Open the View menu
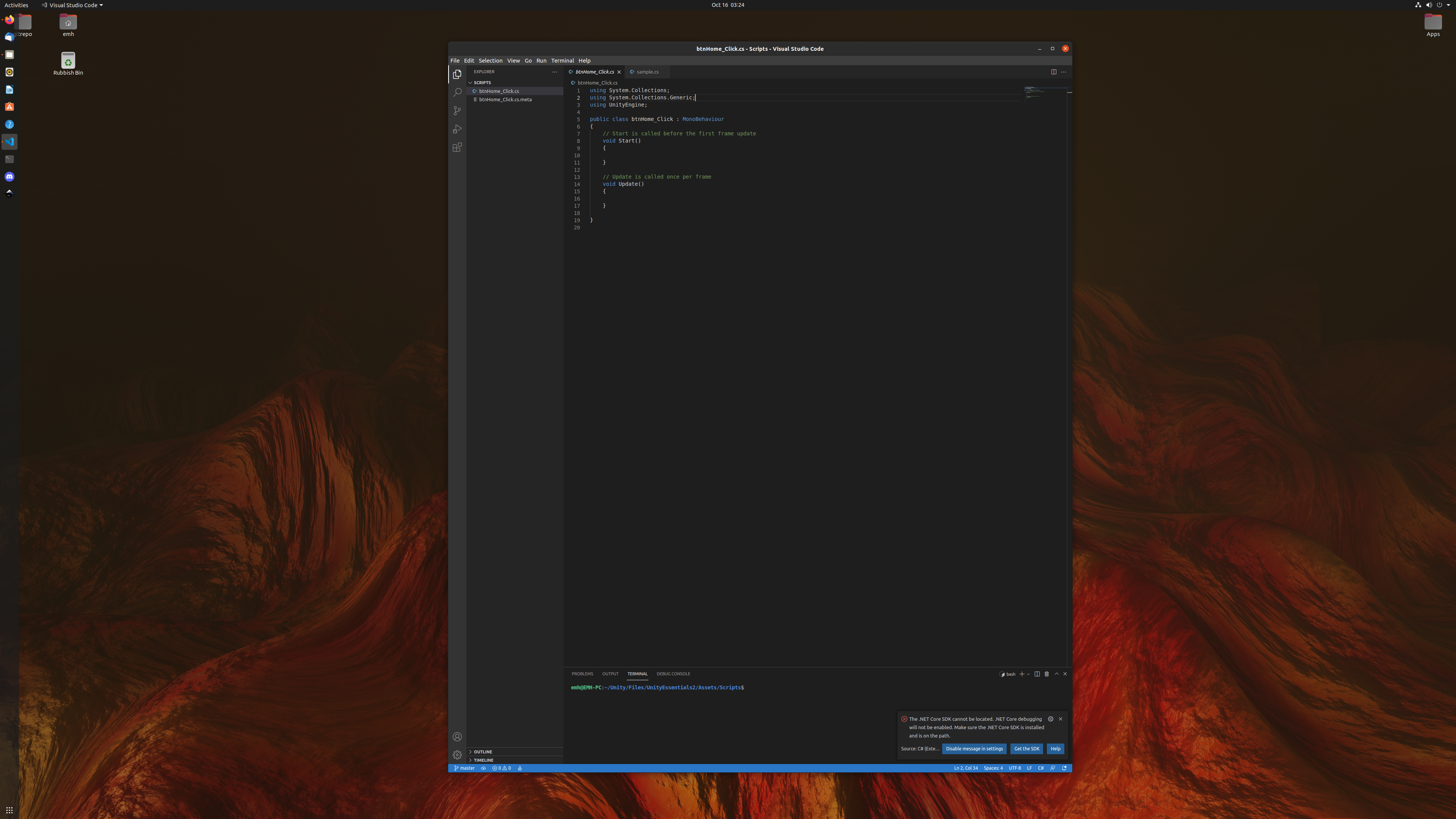The image size is (1456, 819). [x=513, y=61]
